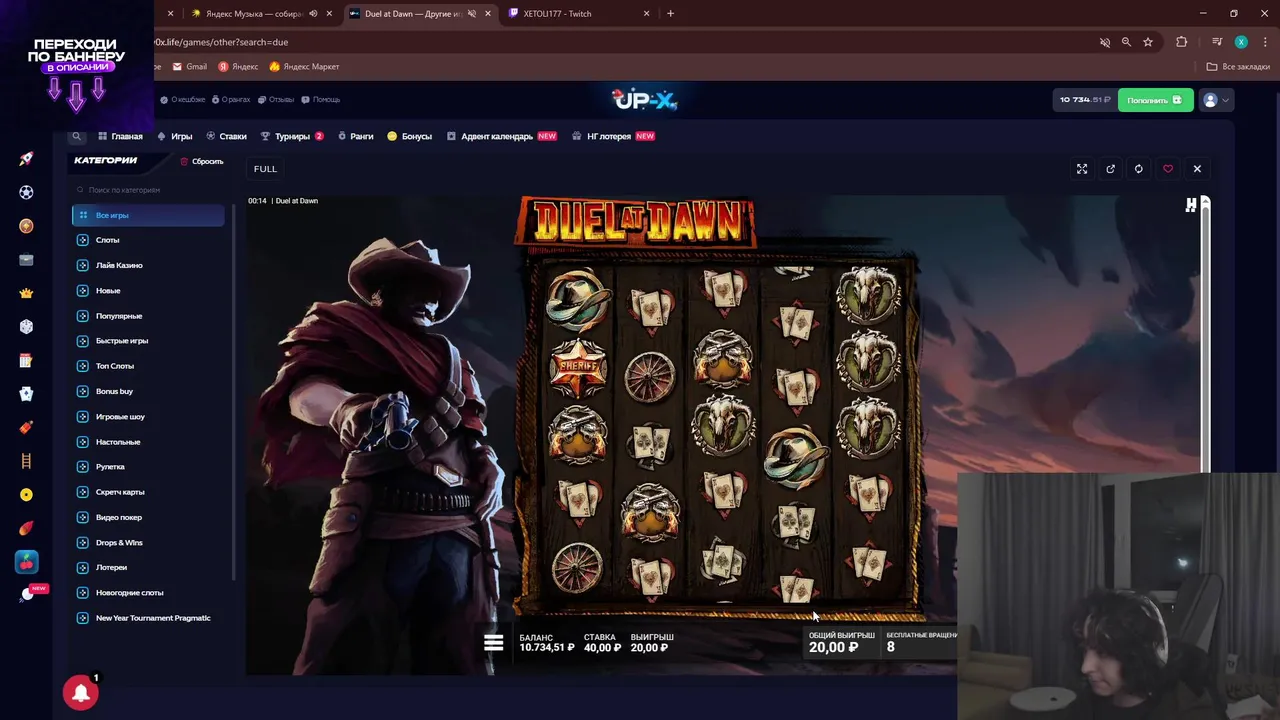Select the Рулетка category
This screenshot has height=720, width=1280.
[148, 467]
